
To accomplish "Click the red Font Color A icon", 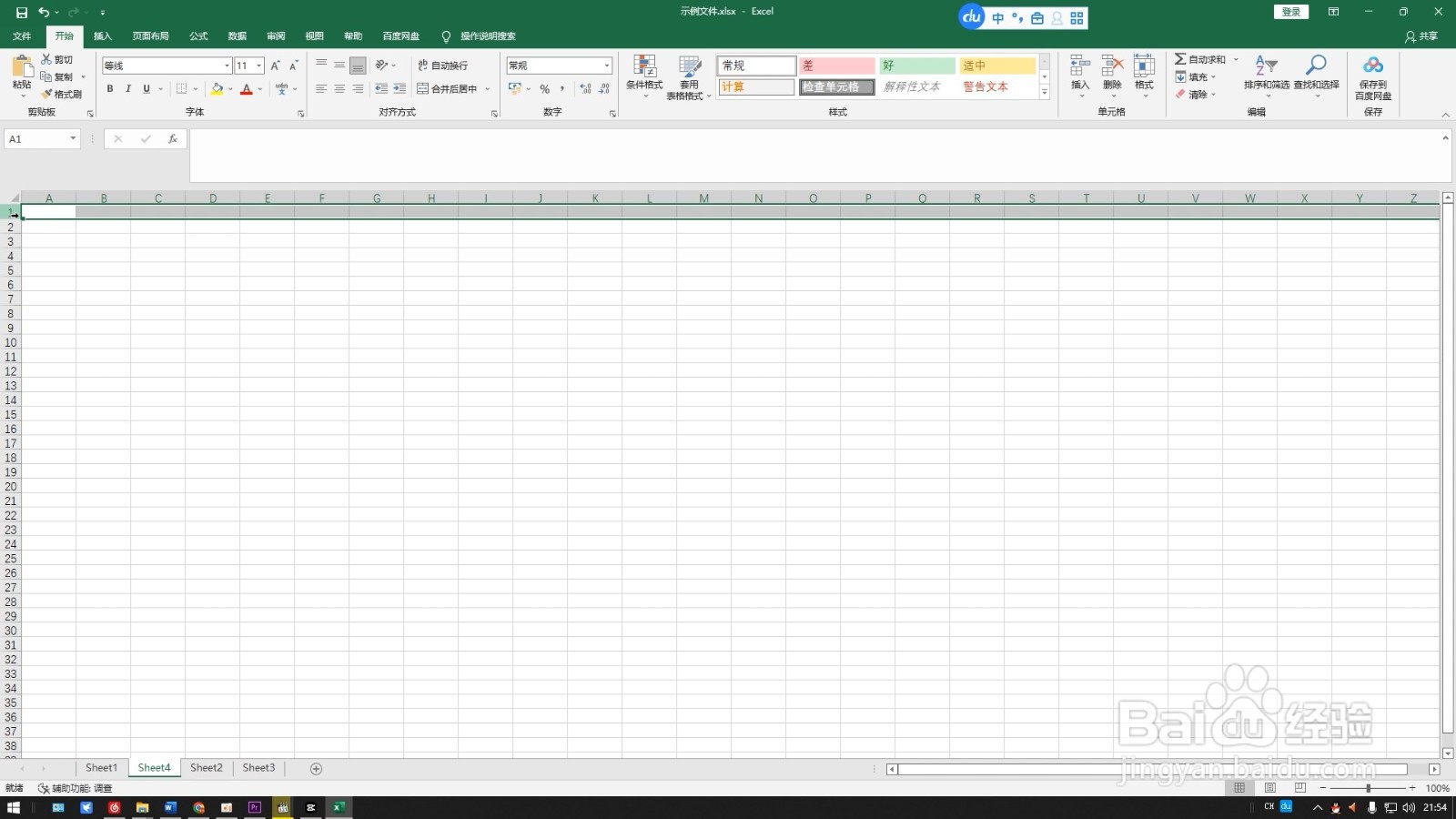I will (x=246, y=89).
